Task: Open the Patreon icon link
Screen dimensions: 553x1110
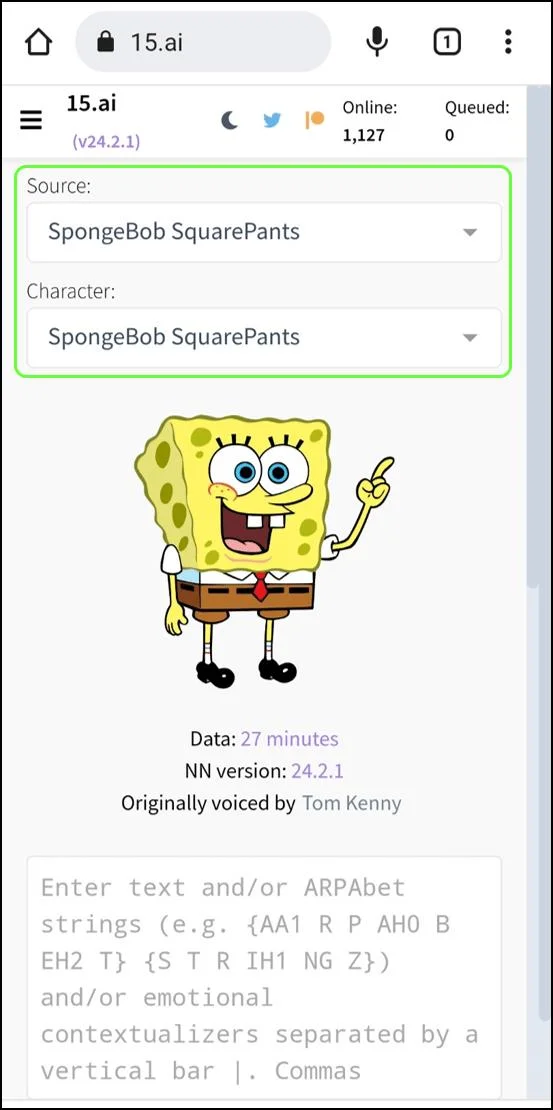Action: coord(314,120)
